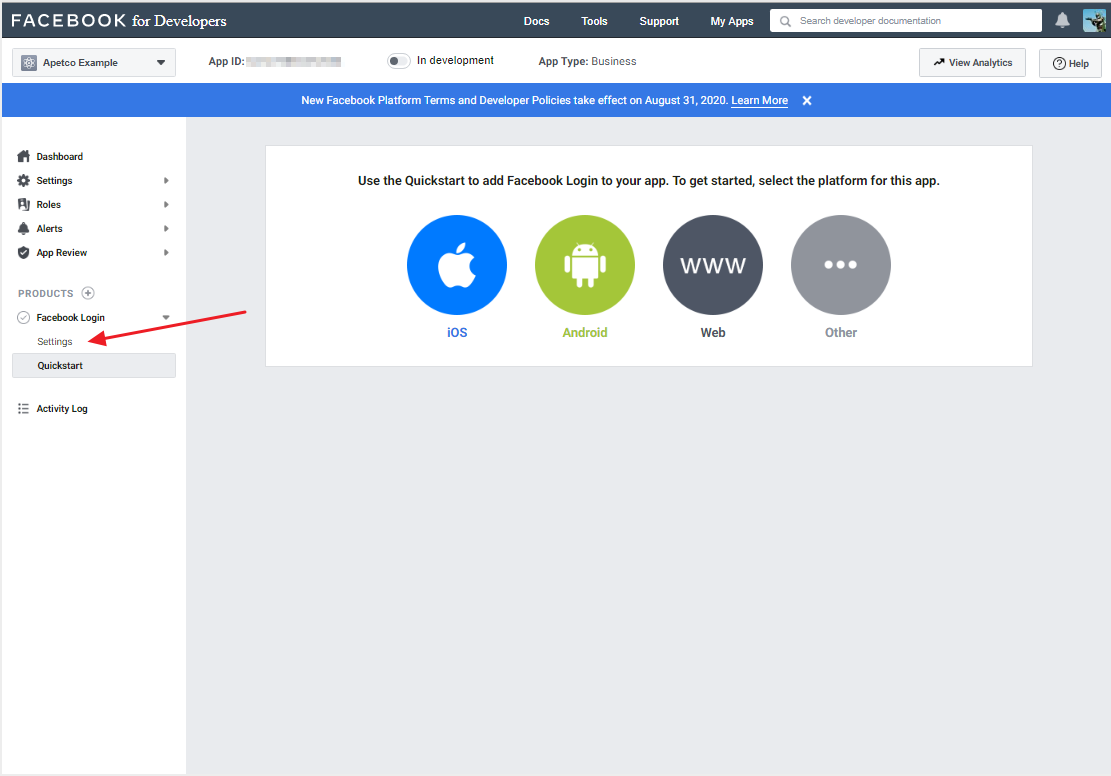Open My Apps menu
The width and height of the screenshot is (1111, 776).
(x=731, y=21)
